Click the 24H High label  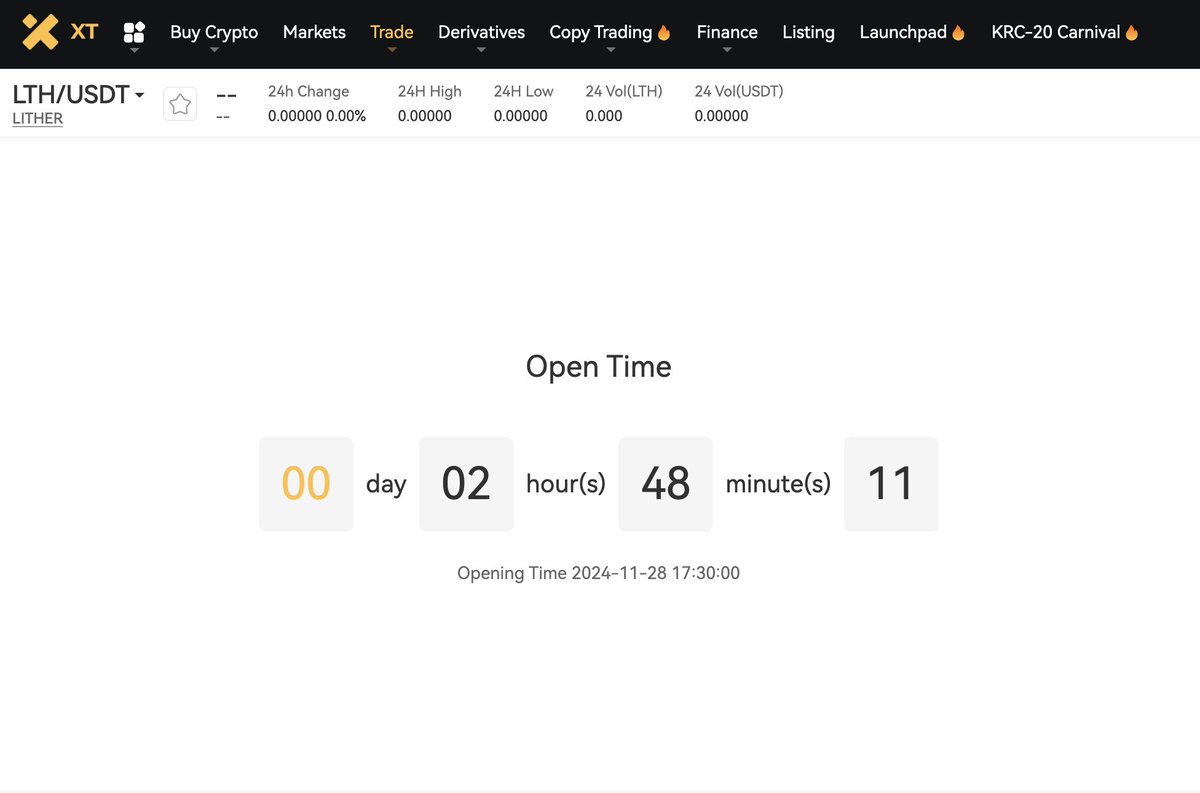tap(430, 91)
